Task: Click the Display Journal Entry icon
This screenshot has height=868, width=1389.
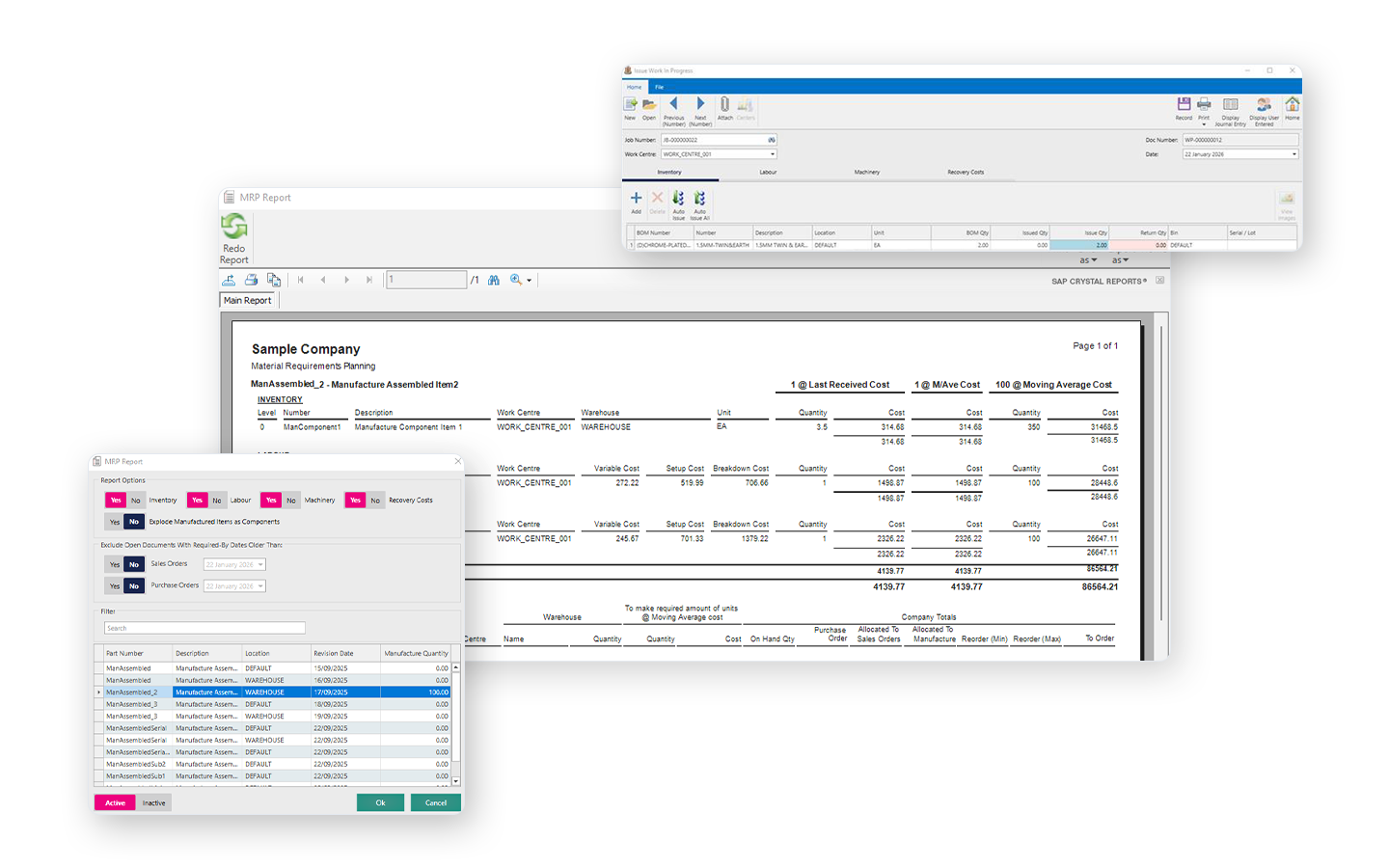Action: point(1231,104)
